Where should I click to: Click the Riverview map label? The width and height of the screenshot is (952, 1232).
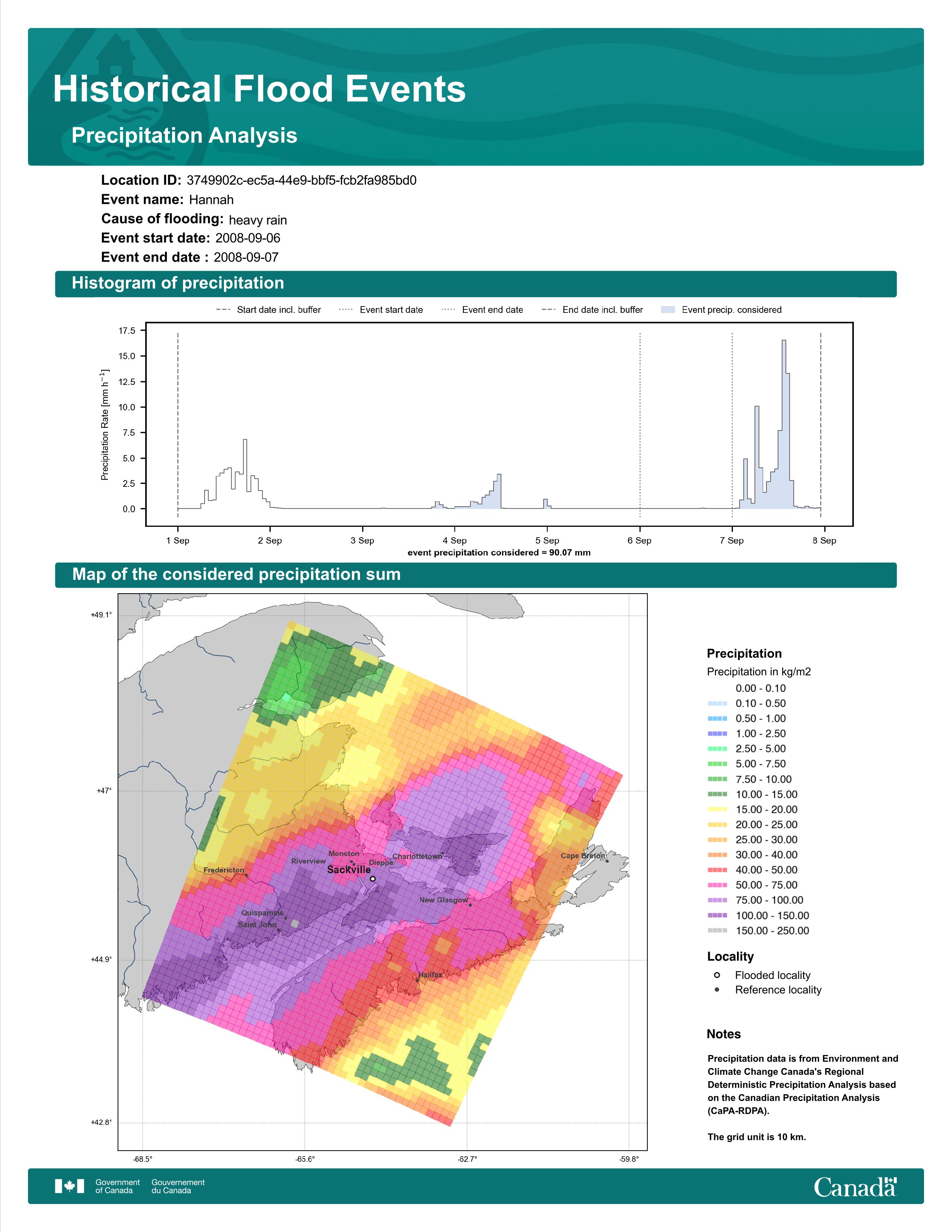tap(308, 861)
